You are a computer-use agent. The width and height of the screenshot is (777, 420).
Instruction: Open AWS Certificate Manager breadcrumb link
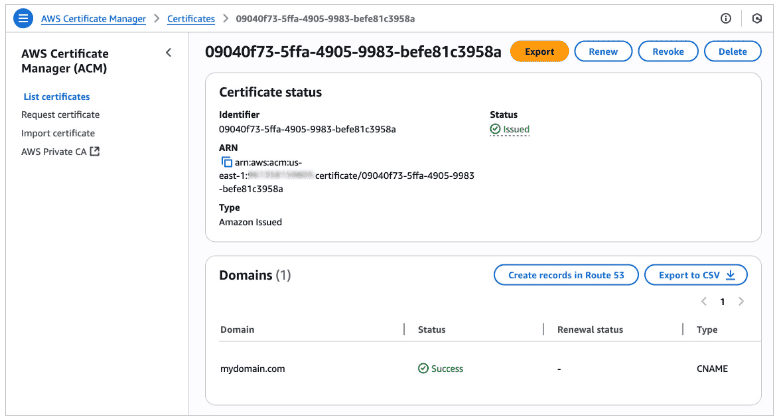pos(93,19)
